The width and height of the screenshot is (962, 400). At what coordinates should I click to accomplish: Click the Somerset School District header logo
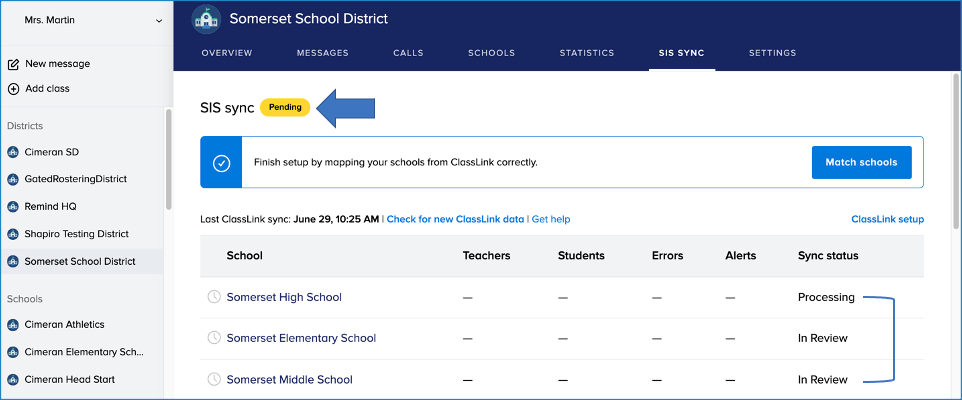coord(206,19)
